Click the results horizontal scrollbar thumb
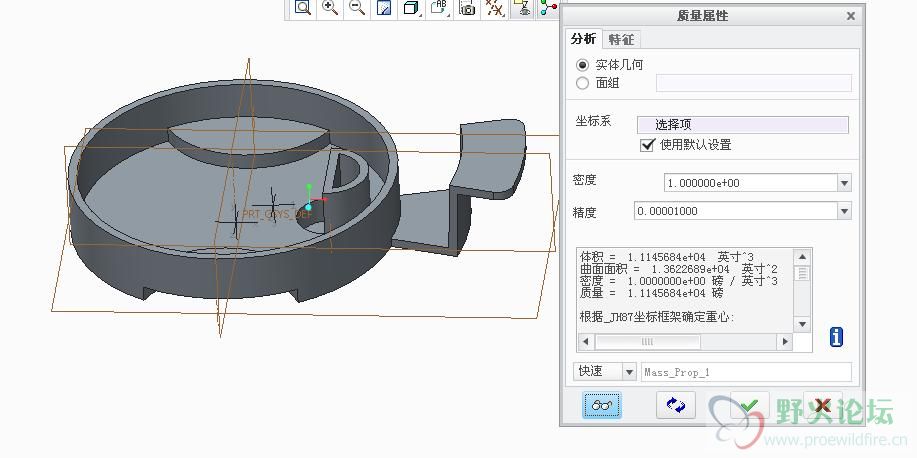This screenshot has height=458, width=917. pyautogui.click(x=647, y=342)
